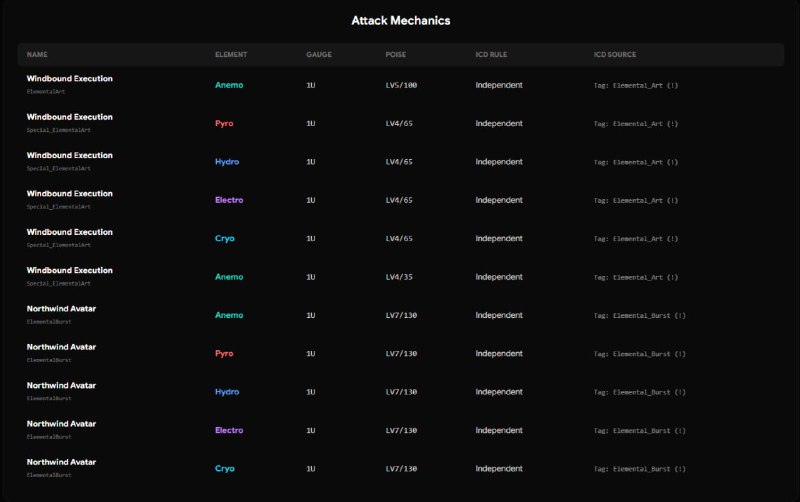This screenshot has width=800, height=502.
Task: Click the NAME column header
Action: (37, 54)
